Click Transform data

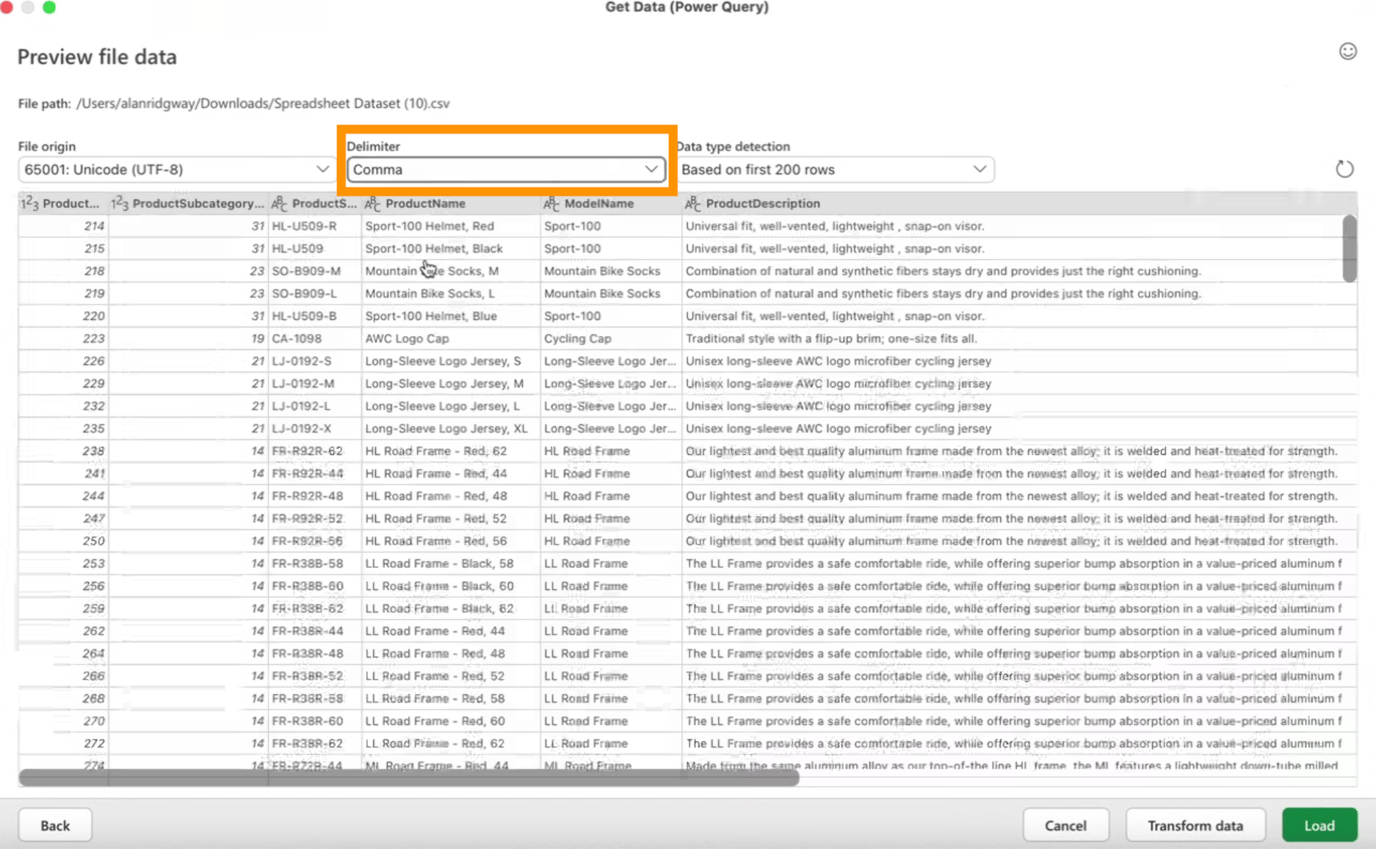[x=1195, y=825]
